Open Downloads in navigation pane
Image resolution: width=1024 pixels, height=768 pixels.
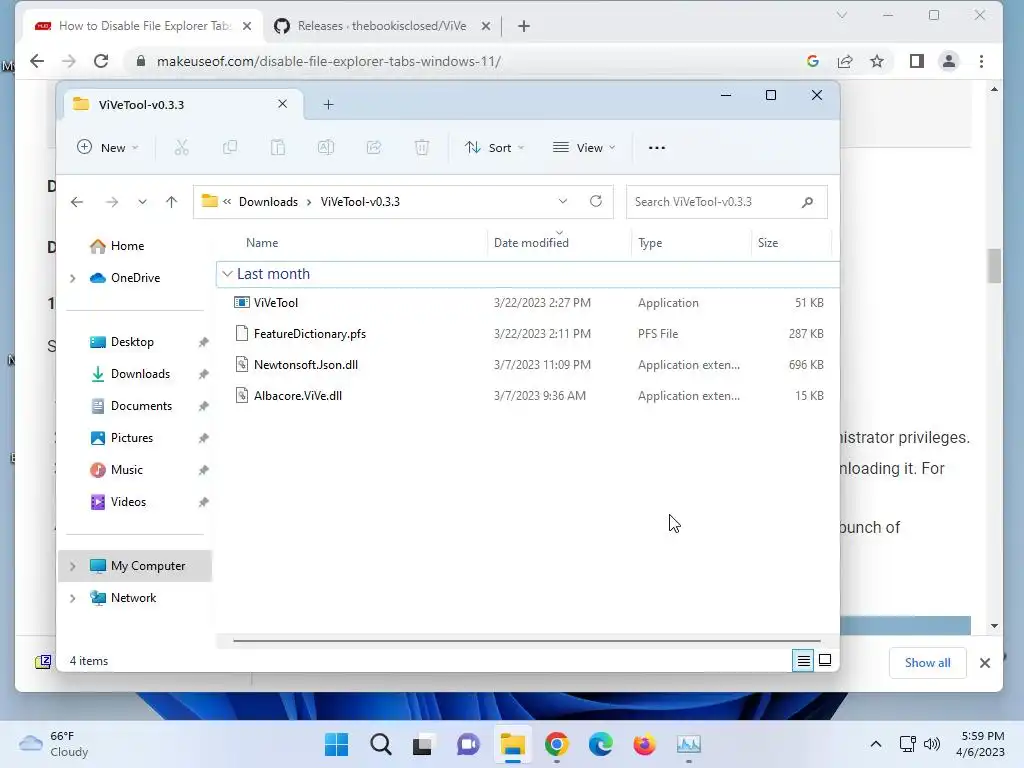(x=130, y=374)
